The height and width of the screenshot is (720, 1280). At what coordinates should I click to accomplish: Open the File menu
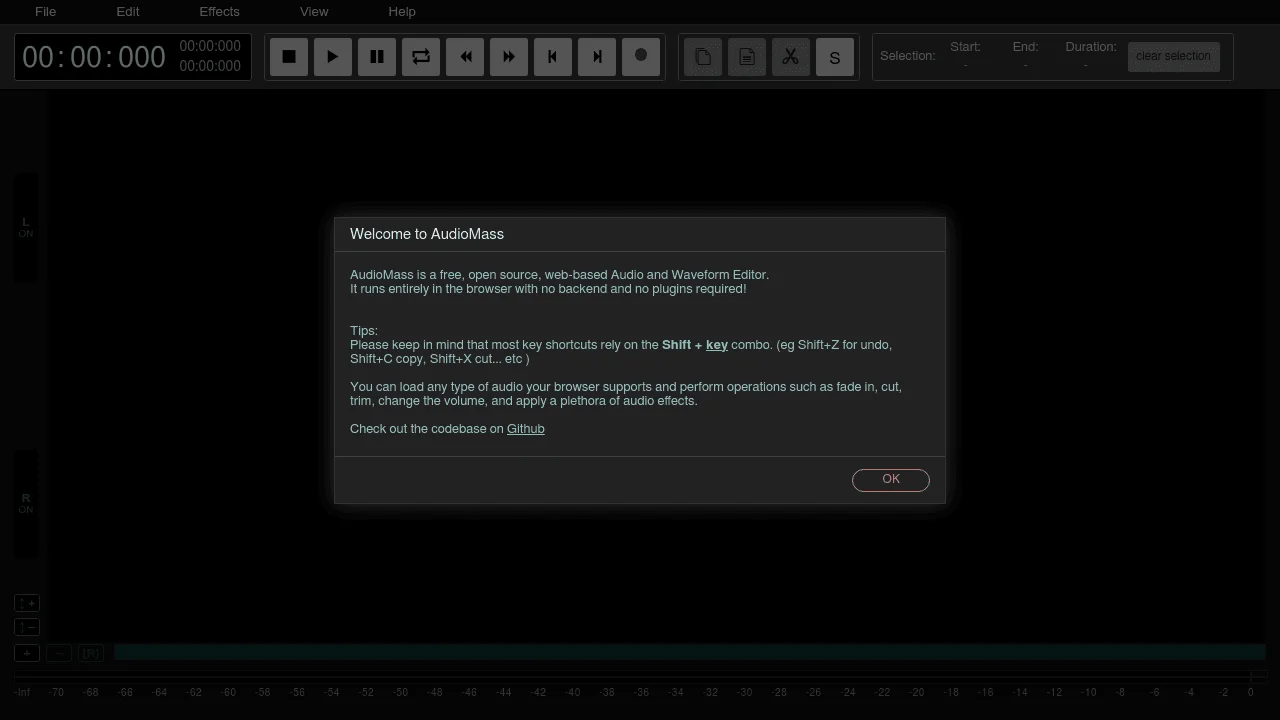46,12
